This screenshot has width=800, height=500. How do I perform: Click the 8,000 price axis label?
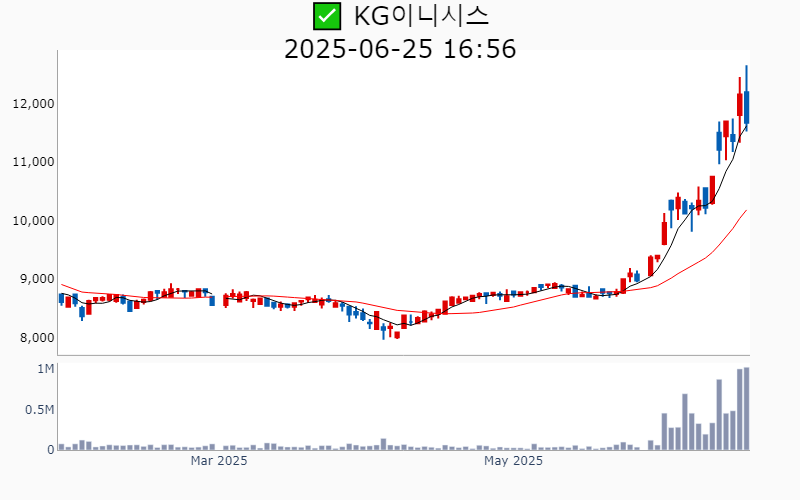(36, 338)
